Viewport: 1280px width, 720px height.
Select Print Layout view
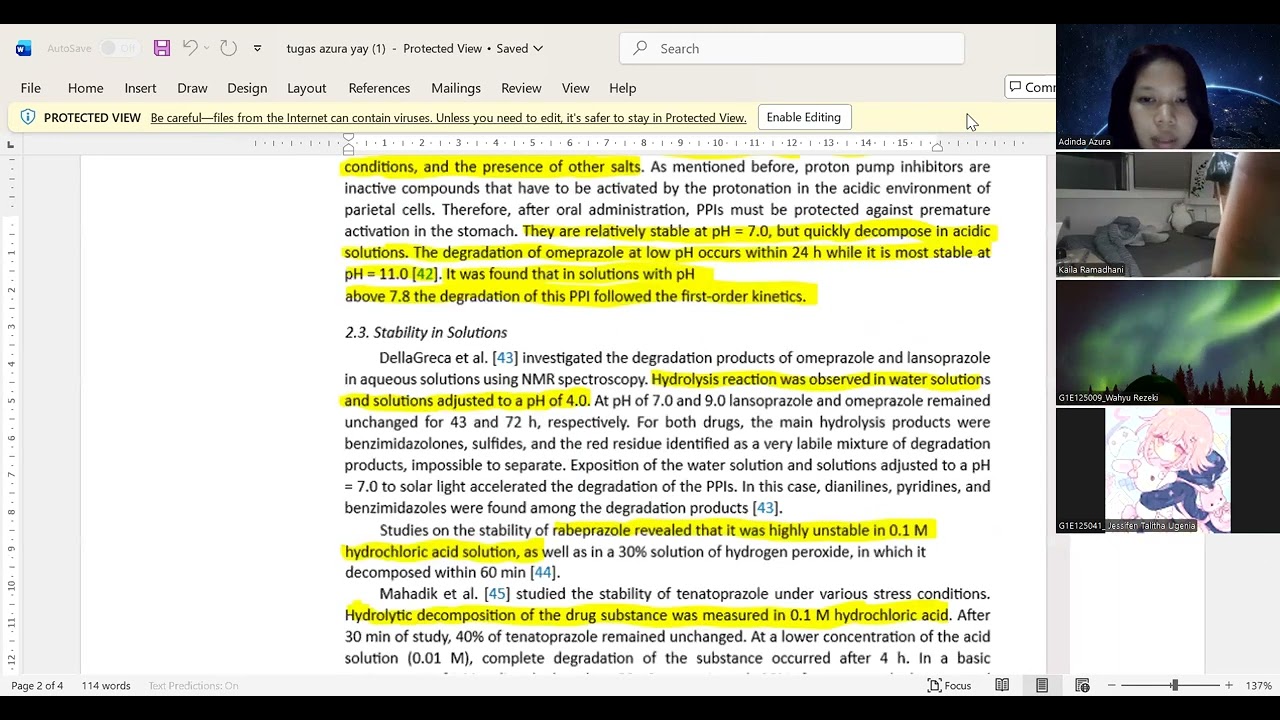(x=1042, y=685)
